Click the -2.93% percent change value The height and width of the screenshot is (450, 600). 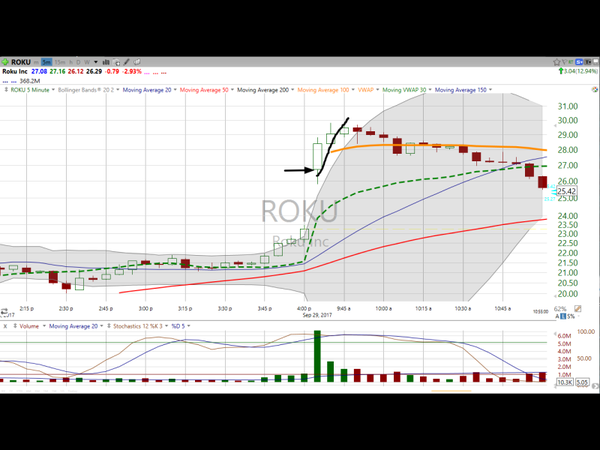(x=132, y=72)
